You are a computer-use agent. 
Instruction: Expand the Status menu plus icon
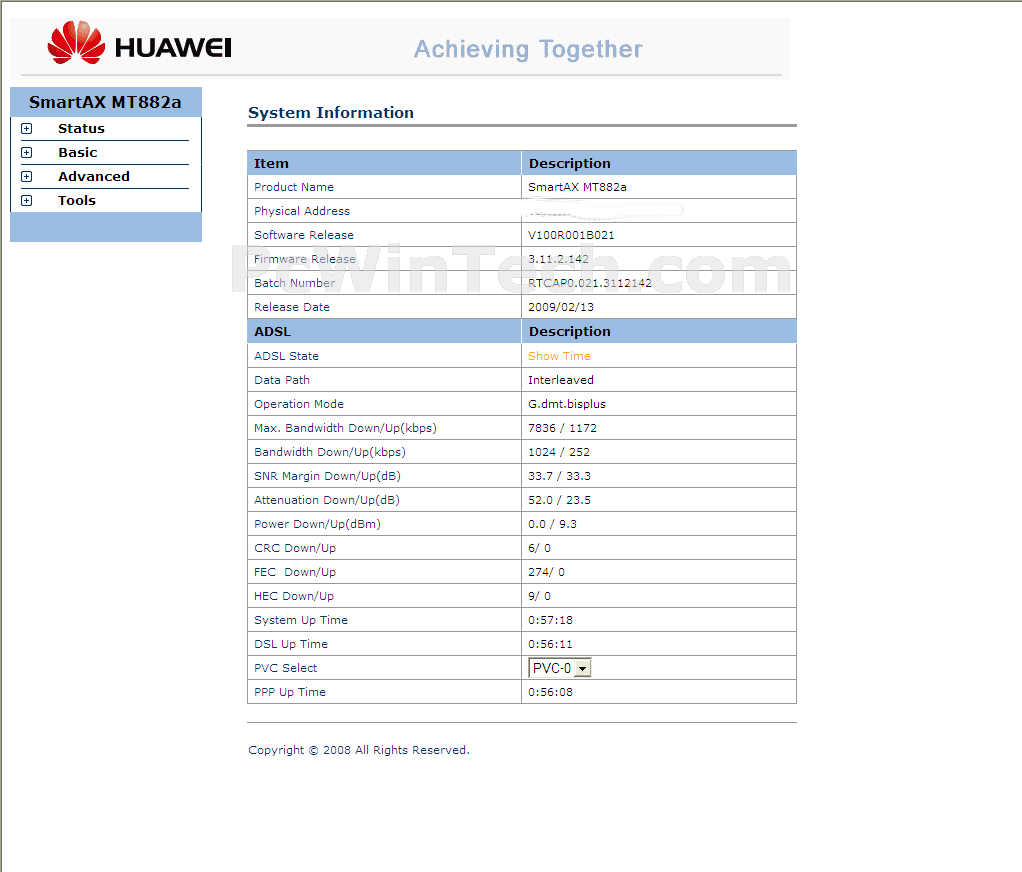pos(27,128)
